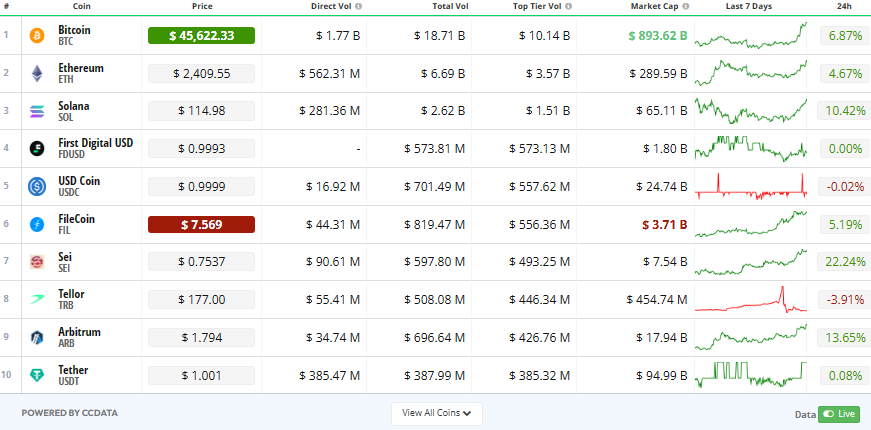Sort by Market Cap column header
Viewport: 871px width, 430px height.
click(x=655, y=7)
